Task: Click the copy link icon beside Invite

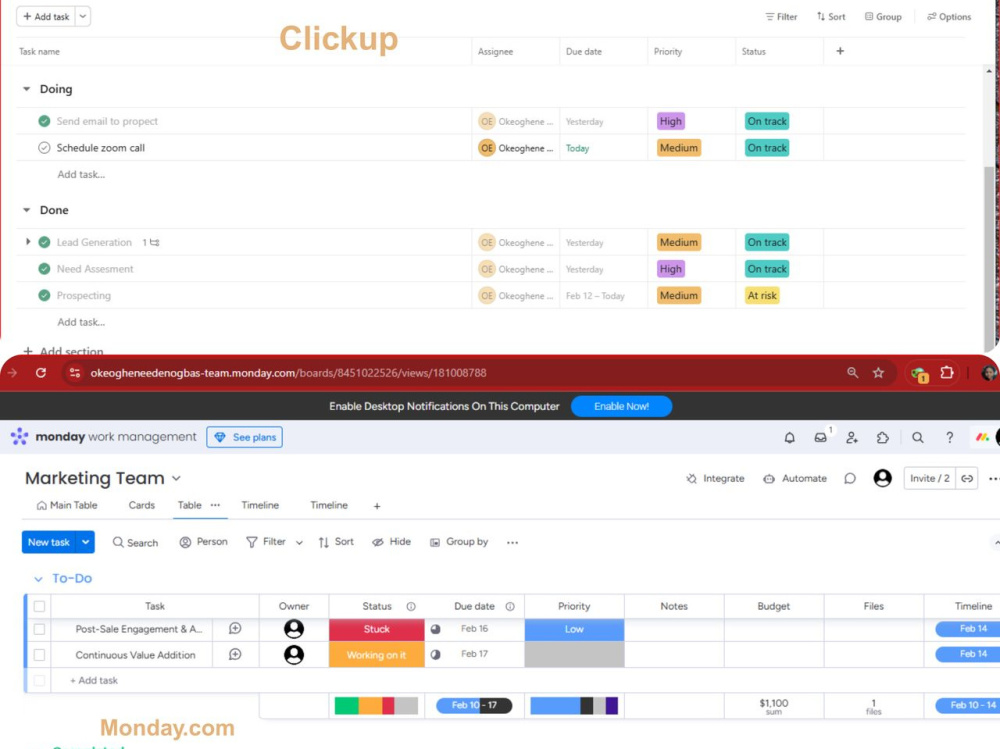Action: [967, 478]
